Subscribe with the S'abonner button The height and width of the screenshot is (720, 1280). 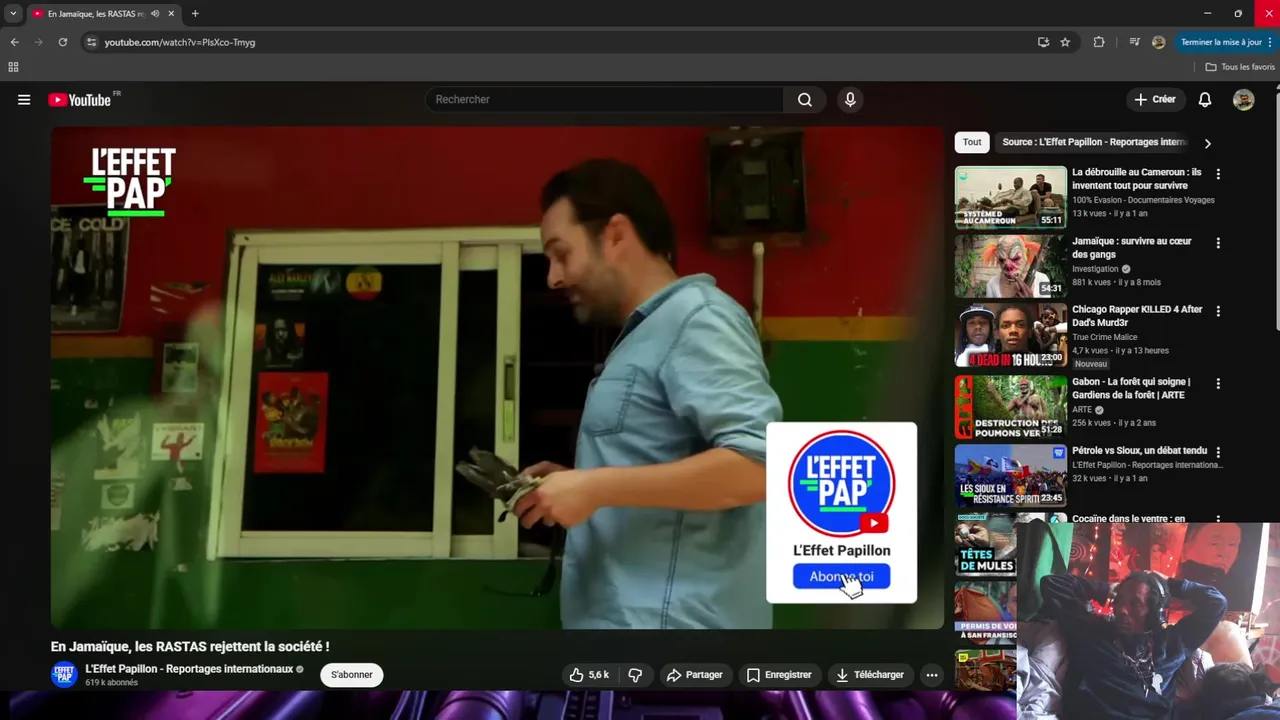pos(352,675)
